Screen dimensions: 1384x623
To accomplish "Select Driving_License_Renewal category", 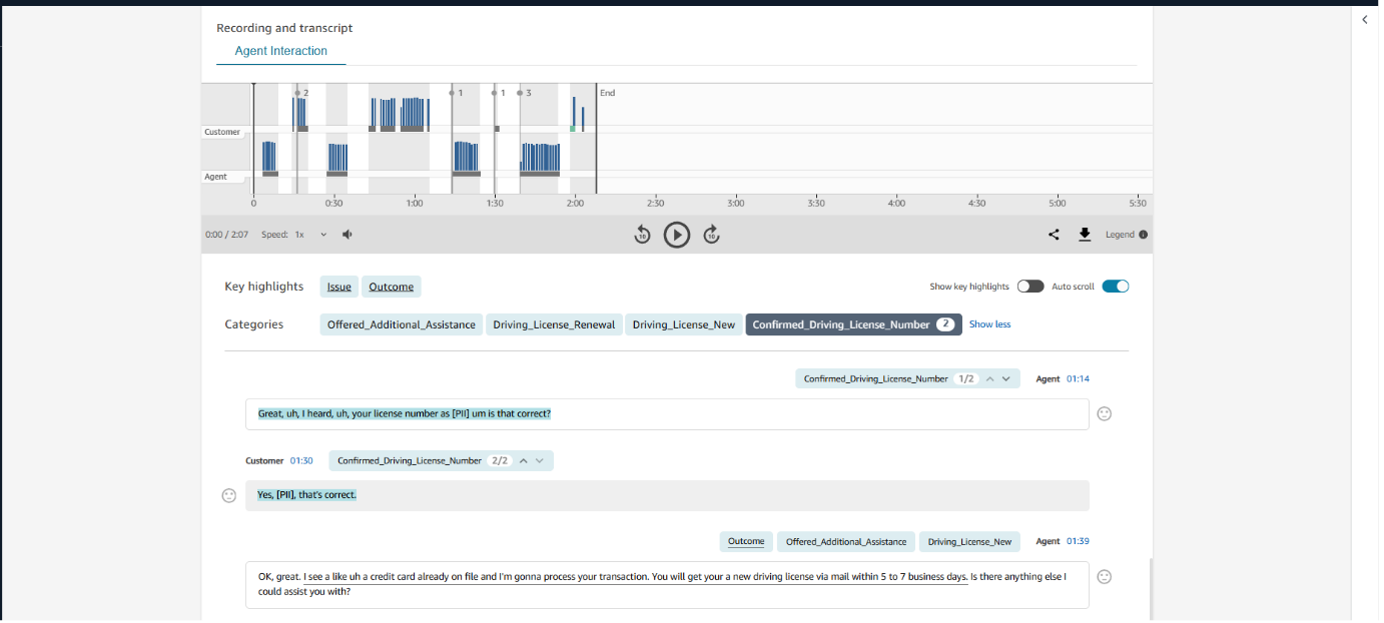I will tap(554, 325).
